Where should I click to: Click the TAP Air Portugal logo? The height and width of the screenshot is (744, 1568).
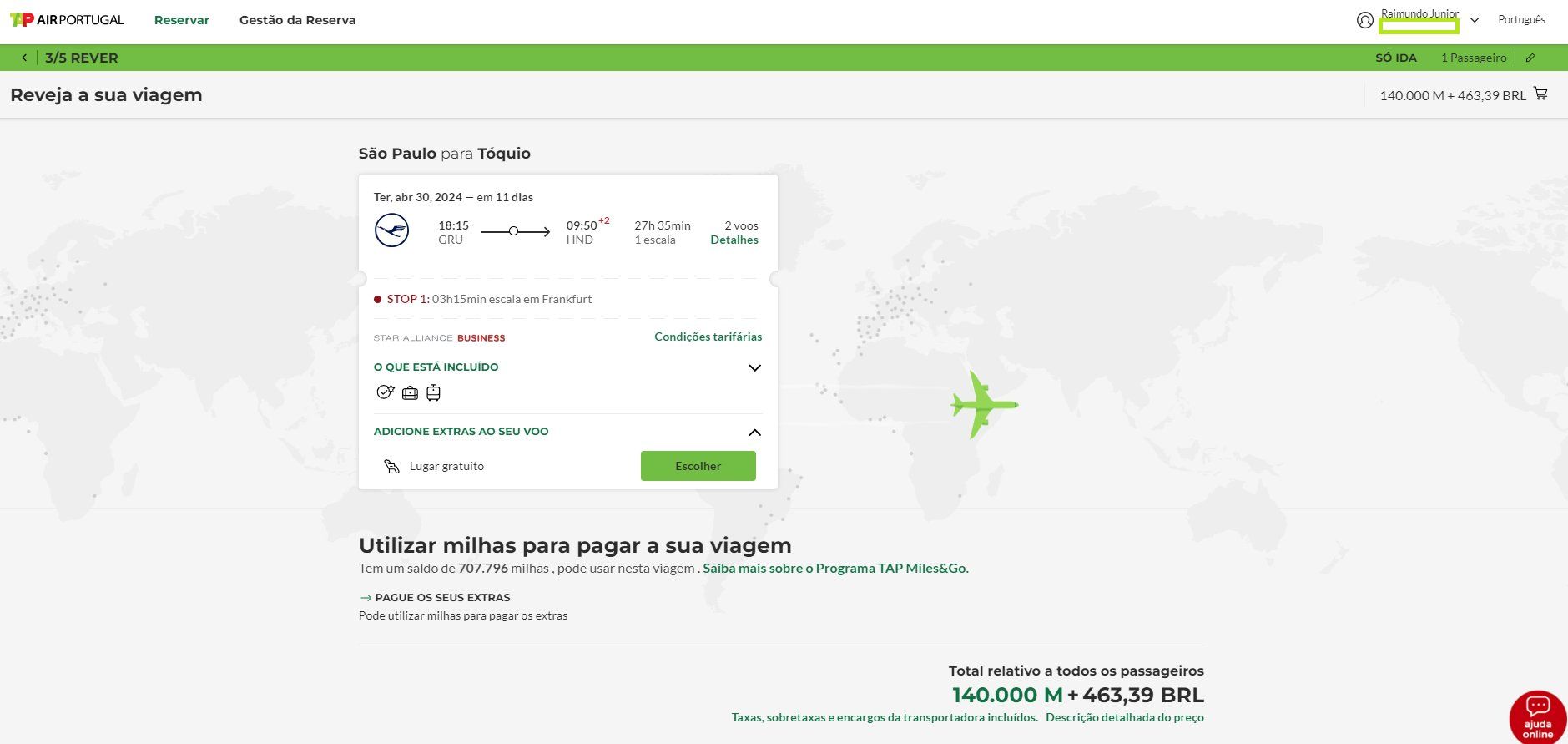point(67,20)
